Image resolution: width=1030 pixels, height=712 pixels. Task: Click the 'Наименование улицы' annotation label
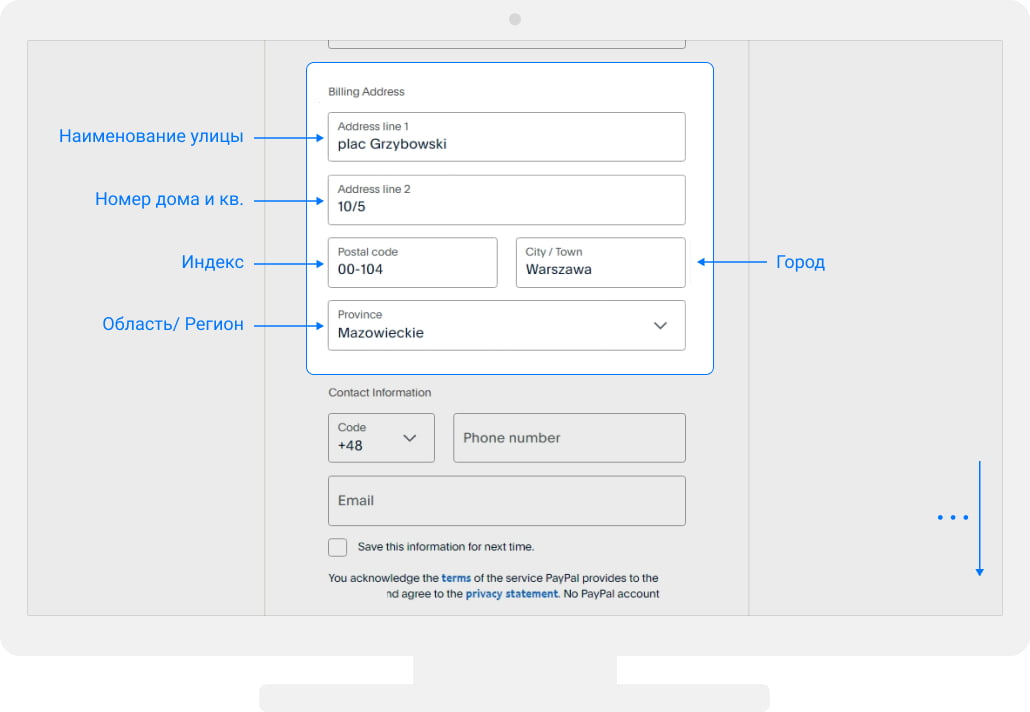point(151,137)
